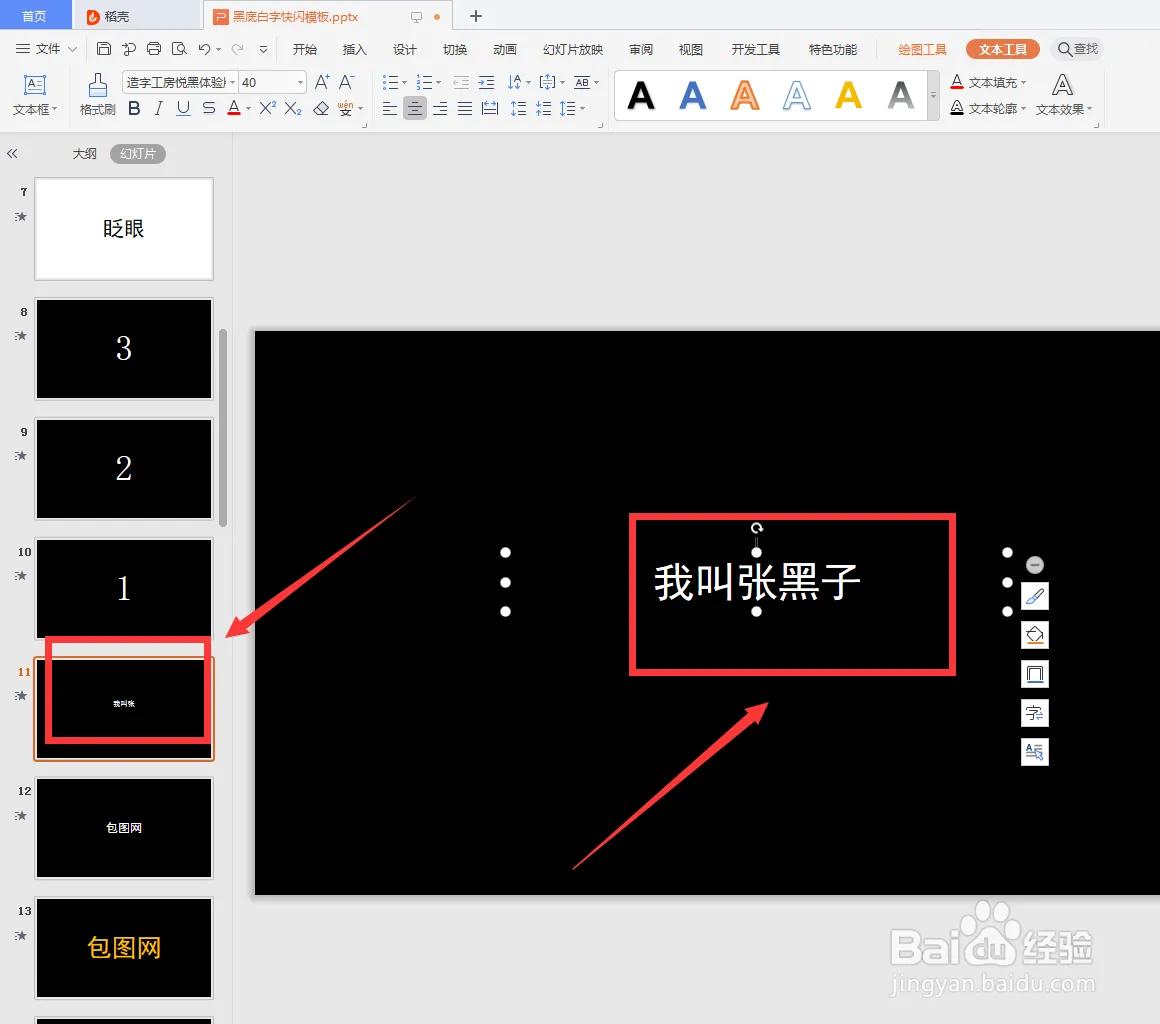Screen dimensions: 1160x1024
Task: Open the 视图 View tab
Action: pos(690,50)
